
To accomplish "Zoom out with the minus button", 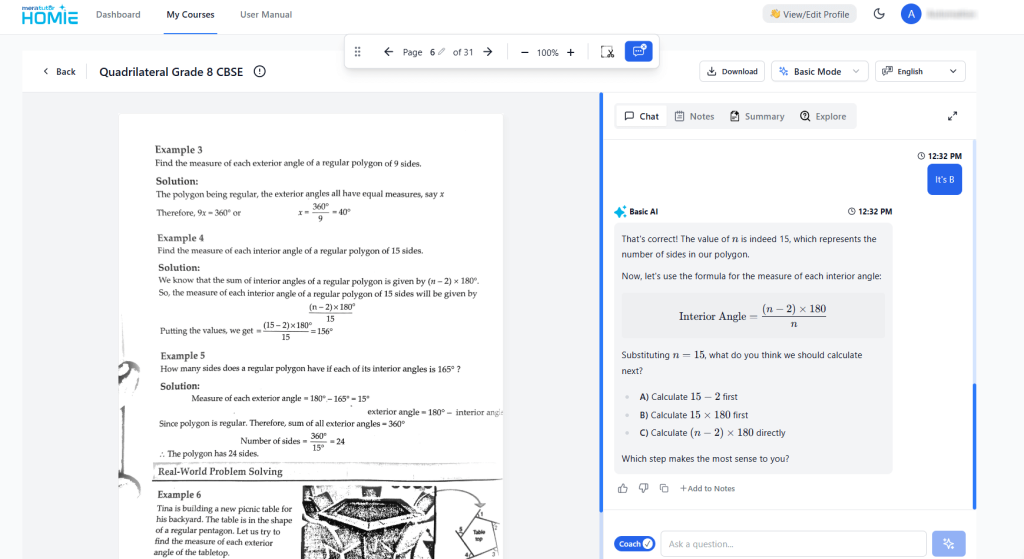I will [x=524, y=52].
